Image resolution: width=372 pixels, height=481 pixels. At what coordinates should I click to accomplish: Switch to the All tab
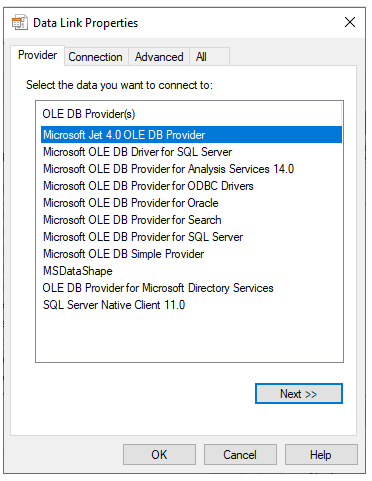pos(209,57)
